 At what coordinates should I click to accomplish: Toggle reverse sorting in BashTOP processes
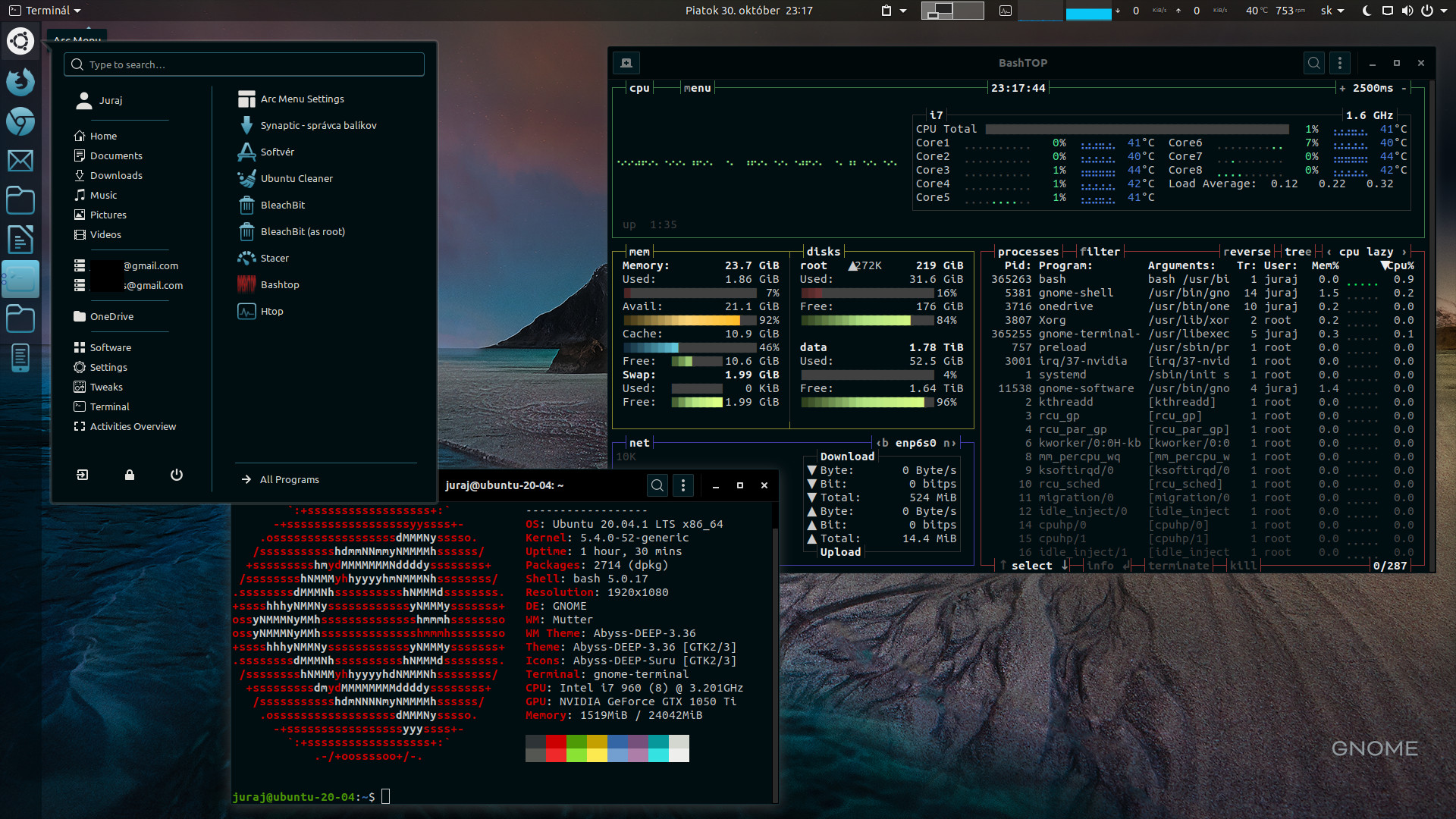coord(1247,252)
